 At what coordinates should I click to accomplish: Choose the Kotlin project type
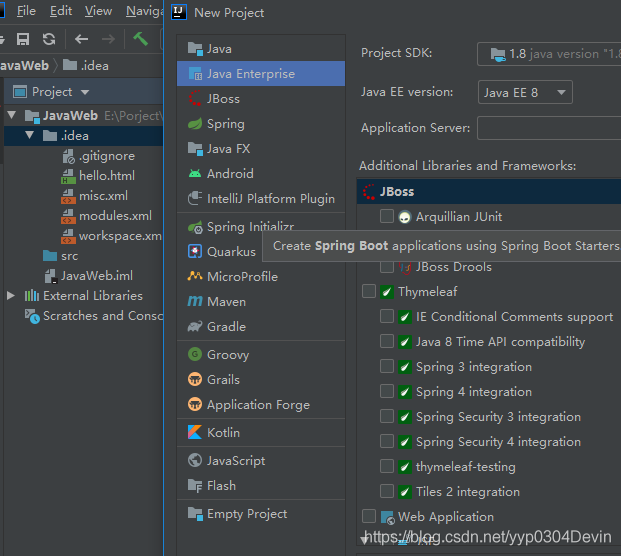(223, 433)
